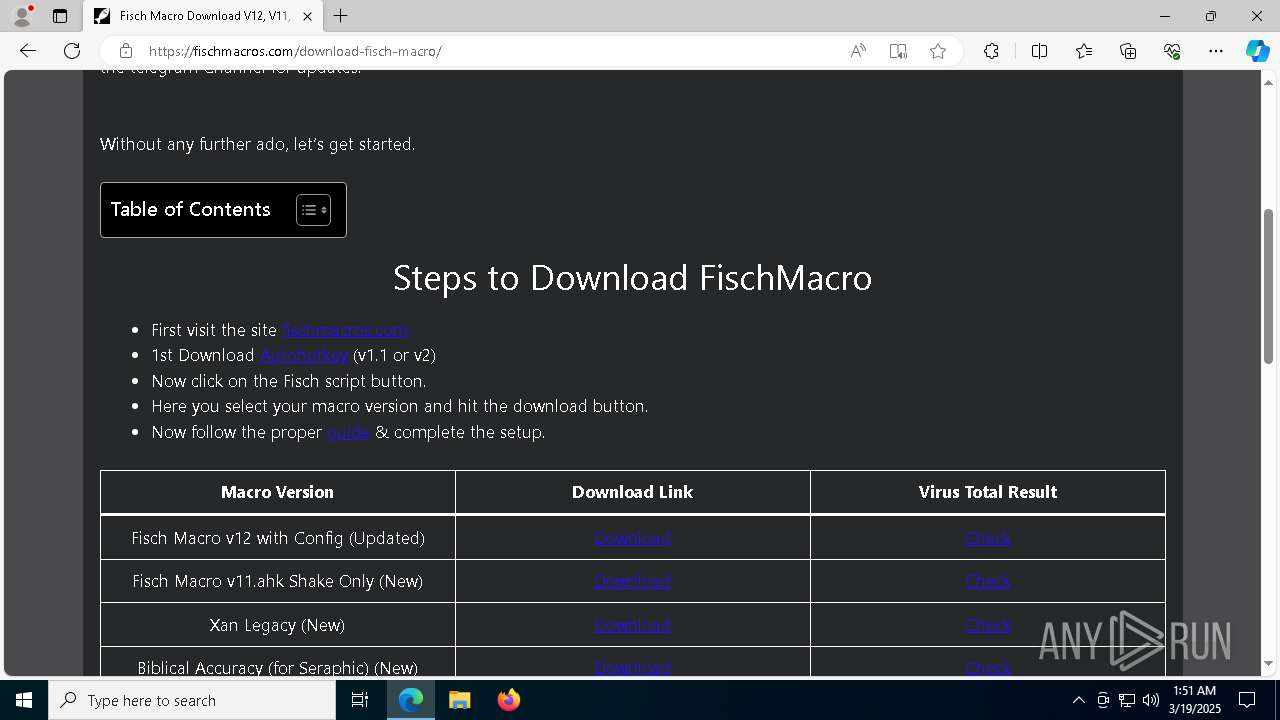
Task: Click the Virus Total Result column header
Action: coord(988,492)
